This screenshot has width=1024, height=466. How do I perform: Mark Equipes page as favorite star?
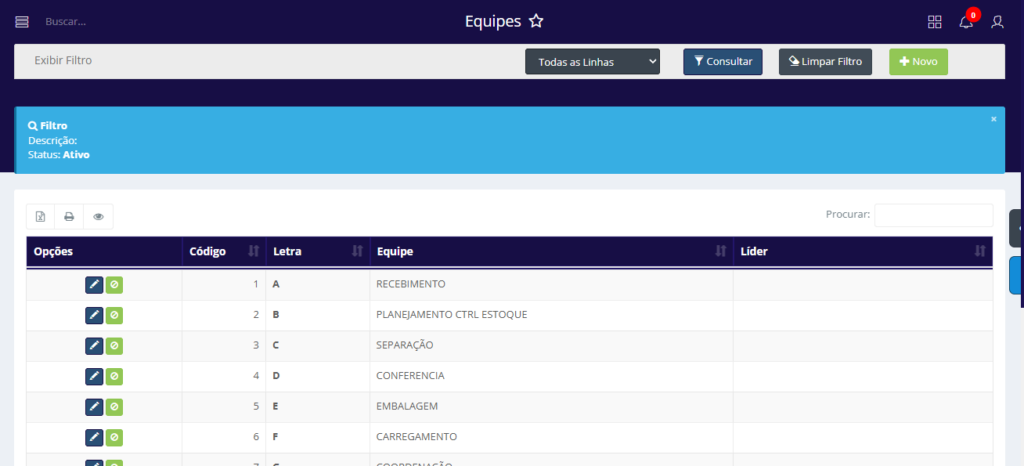pyautogui.click(x=536, y=22)
